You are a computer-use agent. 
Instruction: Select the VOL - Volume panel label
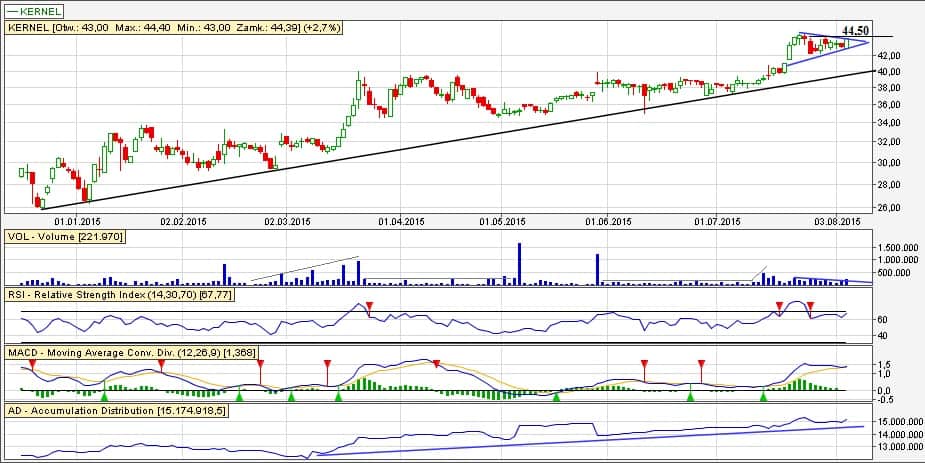(x=64, y=237)
